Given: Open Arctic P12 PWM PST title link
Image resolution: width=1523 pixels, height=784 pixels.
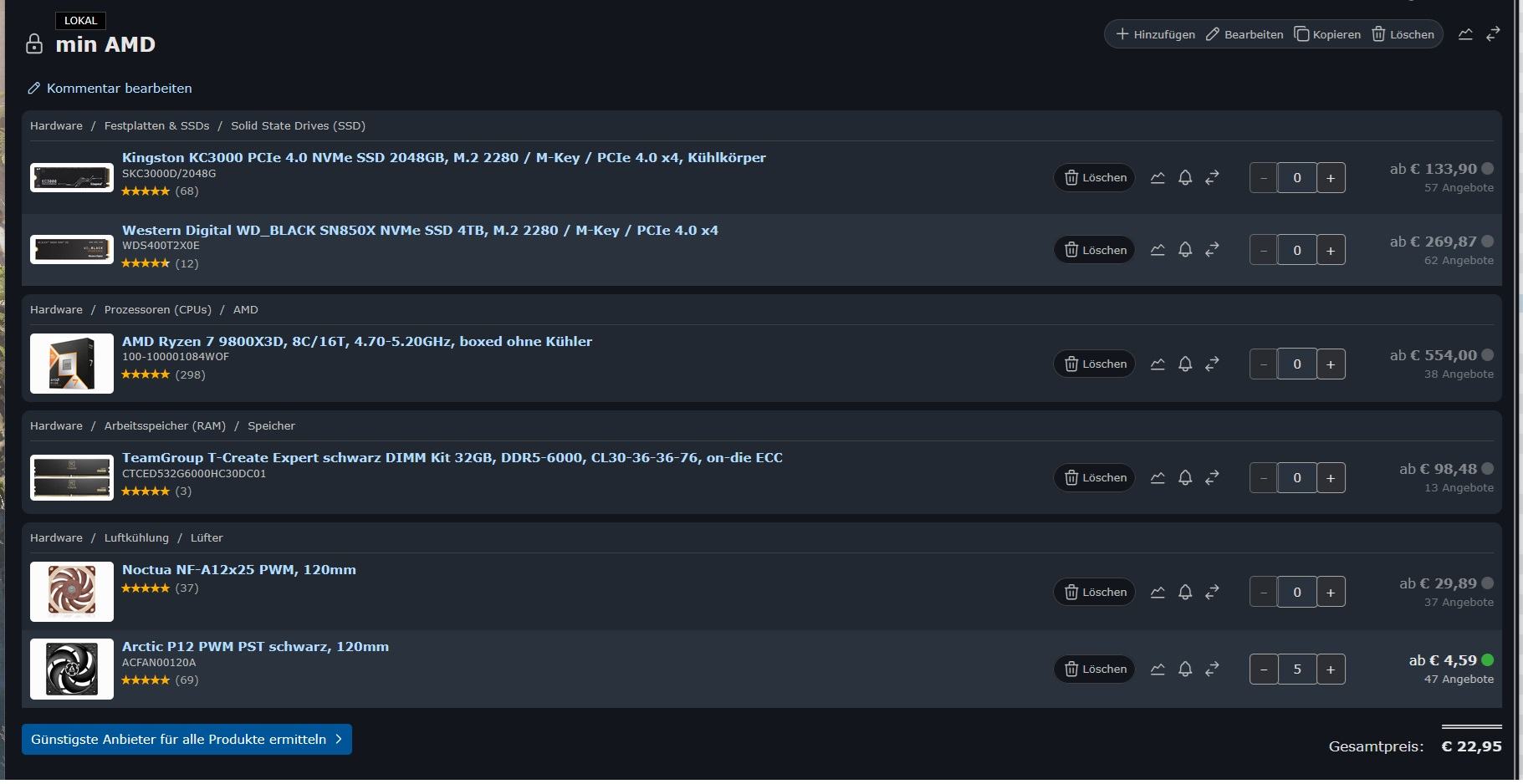Looking at the screenshot, I should (x=255, y=646).
